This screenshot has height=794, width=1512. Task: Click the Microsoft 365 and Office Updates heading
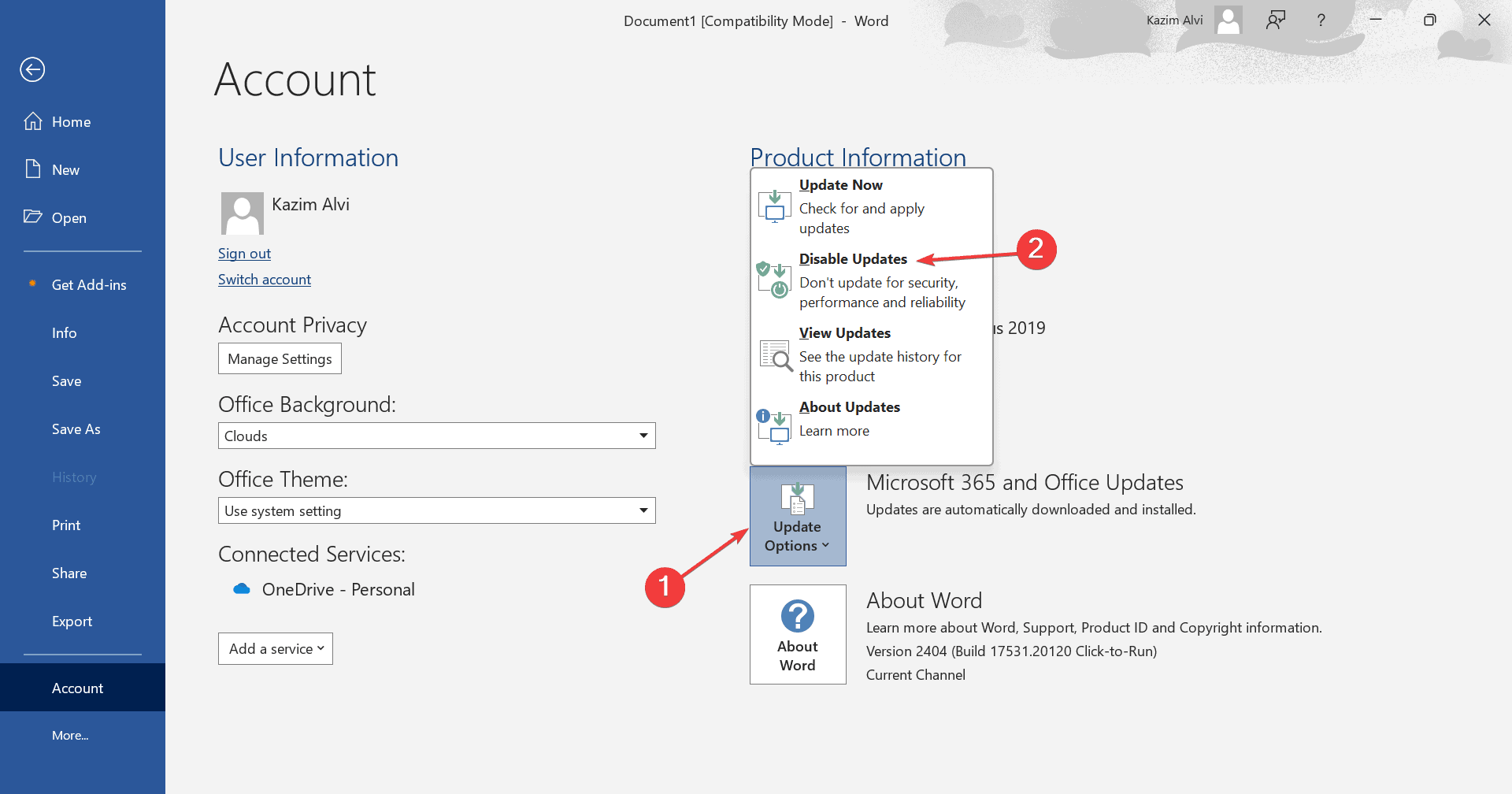(1025, 482)
